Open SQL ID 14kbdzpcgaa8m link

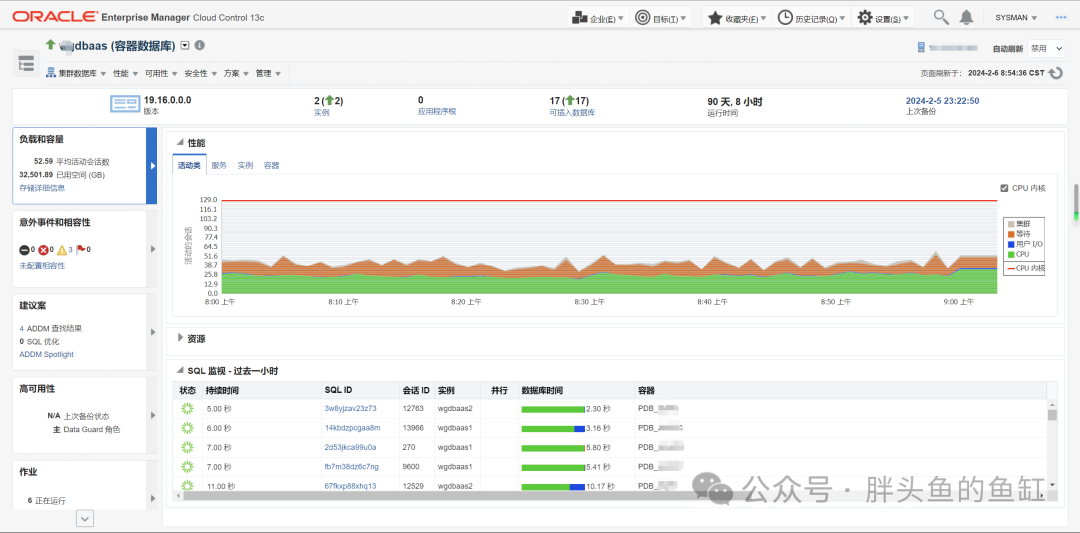(352, 428)
